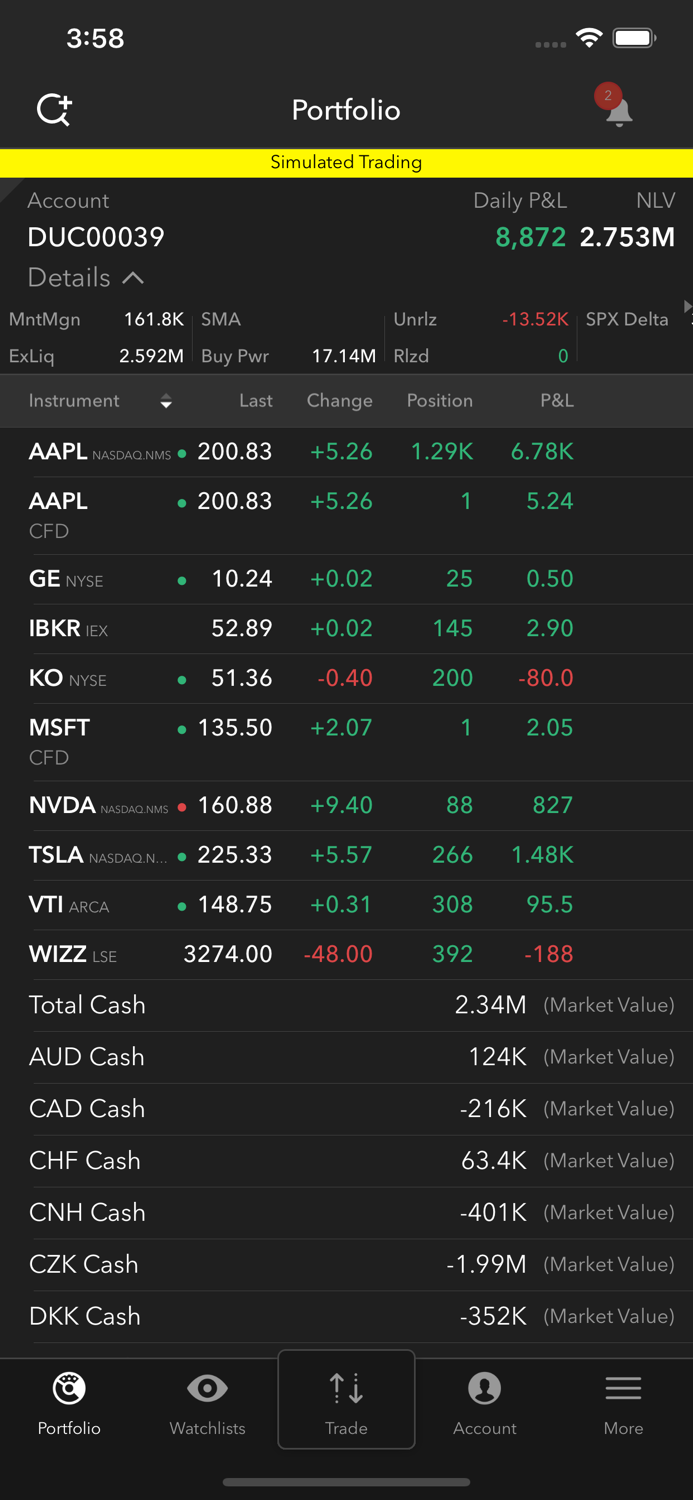Tap the add symbol search icon
The height and width of the screenshot is (1500, 693).
point(54,110)
